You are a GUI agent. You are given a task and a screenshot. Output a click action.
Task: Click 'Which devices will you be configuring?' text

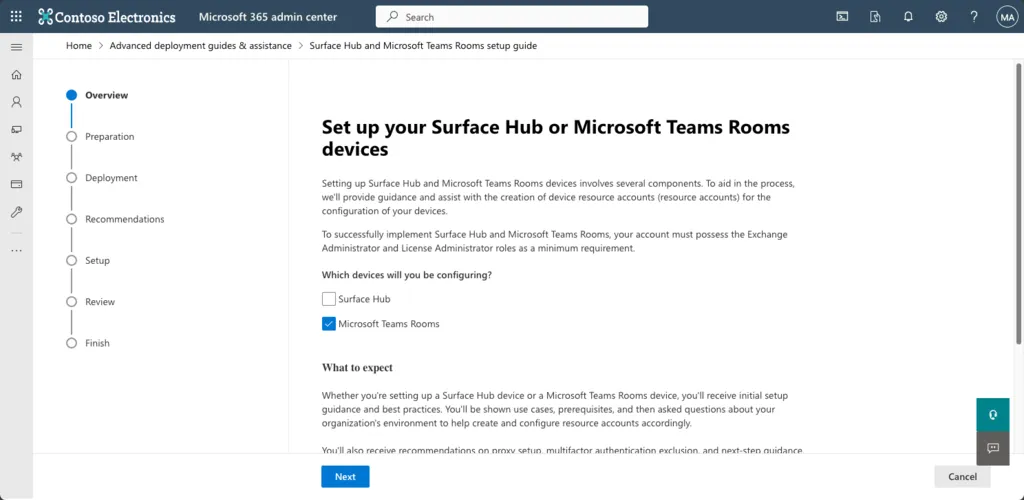407,275
